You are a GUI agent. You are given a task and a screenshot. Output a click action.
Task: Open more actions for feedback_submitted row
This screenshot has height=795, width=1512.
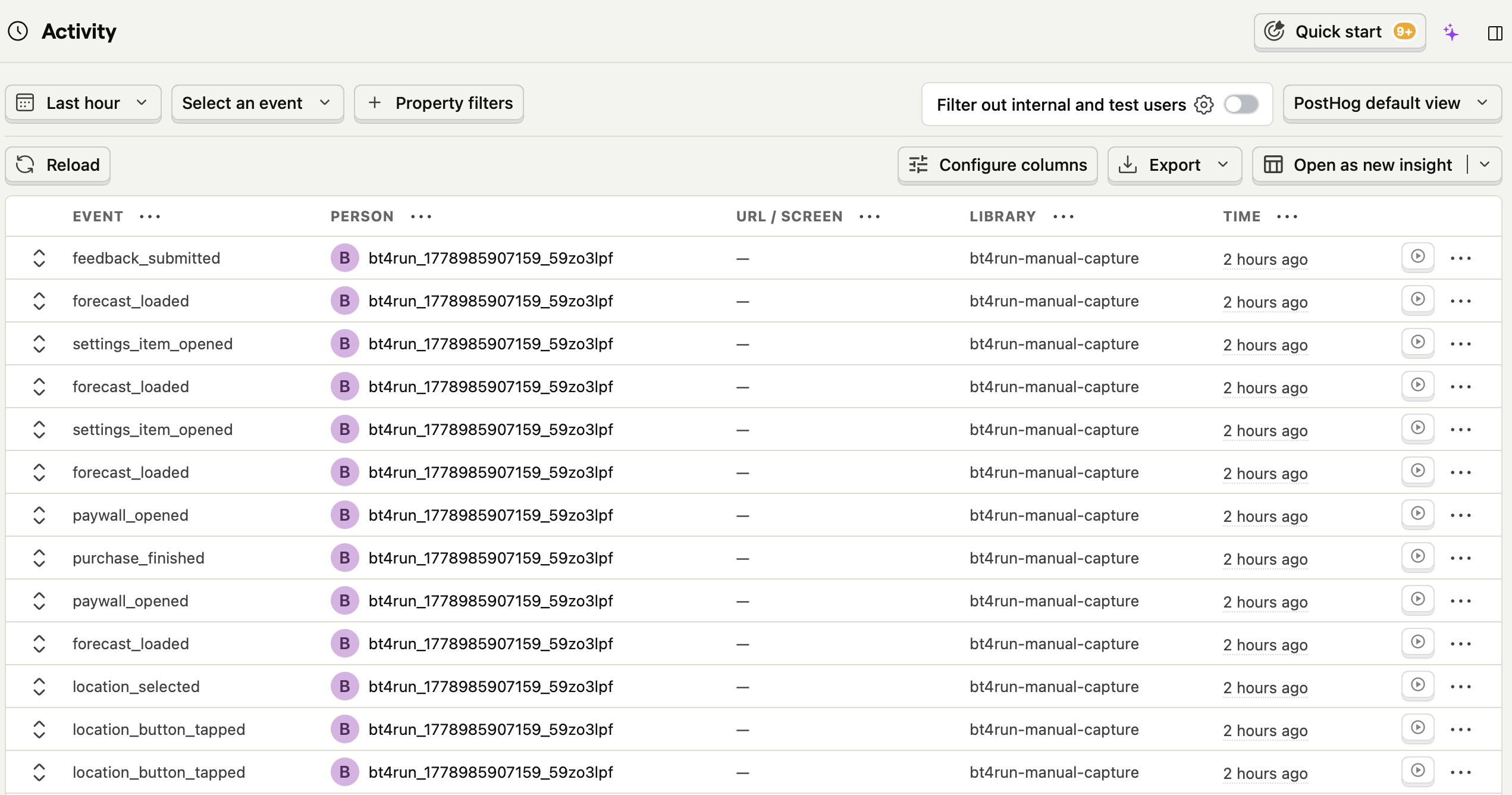click(1461, 258)
